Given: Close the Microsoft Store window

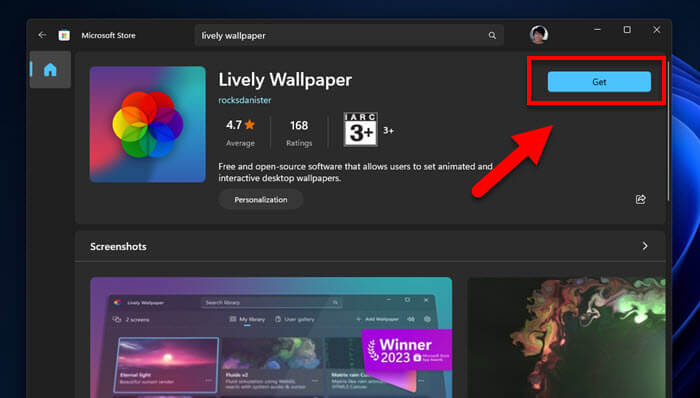Looking at the screenshot, I should point(656,29).
